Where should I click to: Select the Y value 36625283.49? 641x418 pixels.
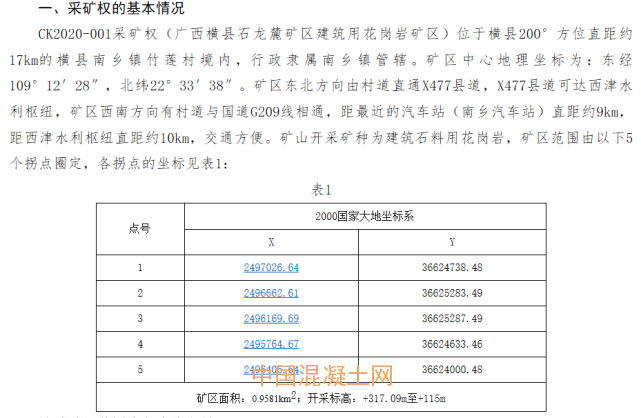[453, 293]
